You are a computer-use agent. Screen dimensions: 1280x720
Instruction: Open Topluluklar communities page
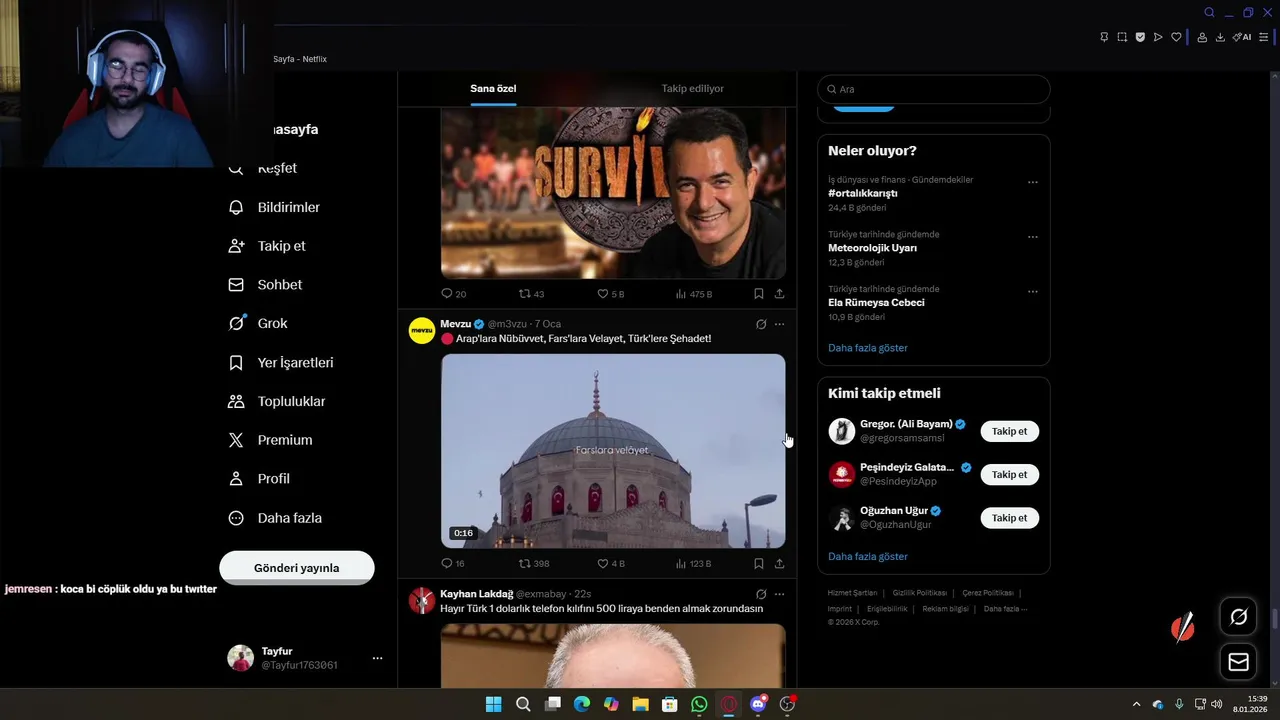tap(277, 401)
